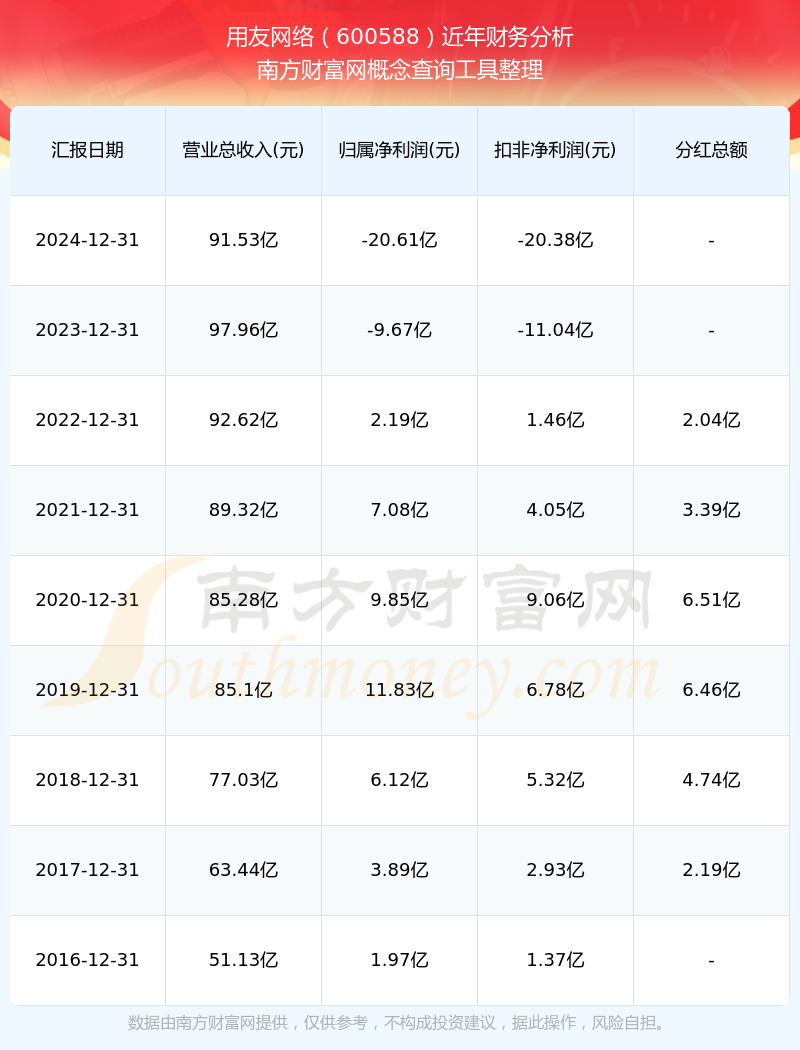Click adjusted profit value 1.37亿
Image resolution: width=800 pixels, height=1050 pixels.
tap(555, 960)
